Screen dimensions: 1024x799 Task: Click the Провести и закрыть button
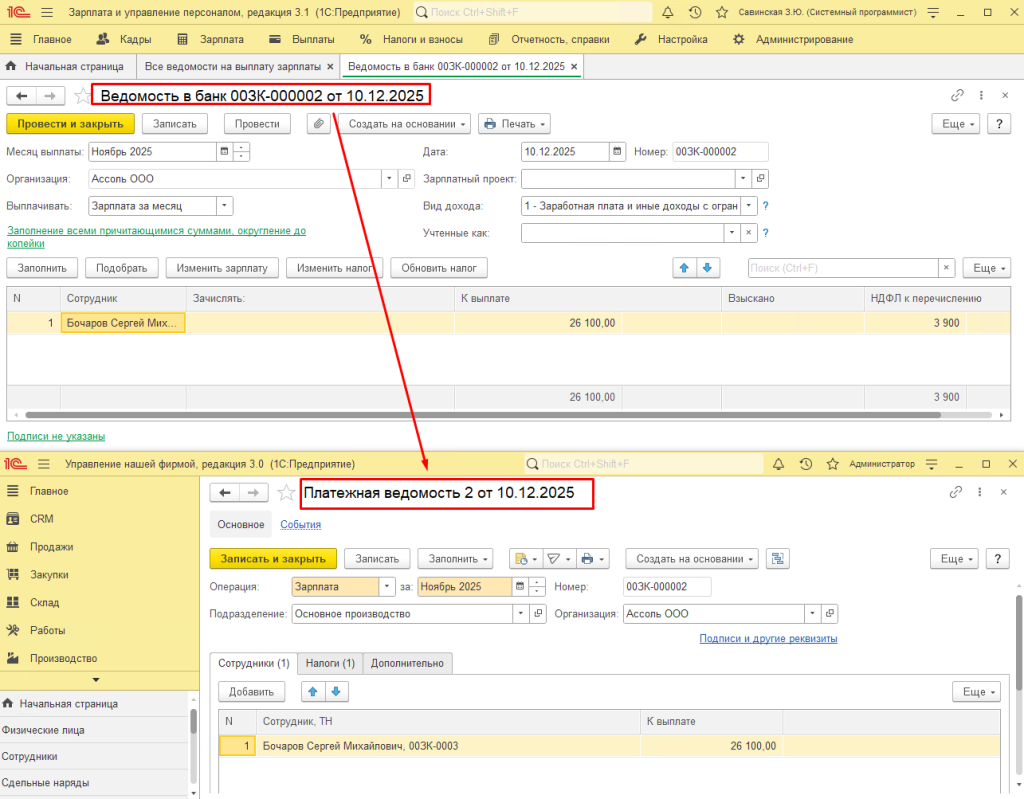[x=70, y=124]
